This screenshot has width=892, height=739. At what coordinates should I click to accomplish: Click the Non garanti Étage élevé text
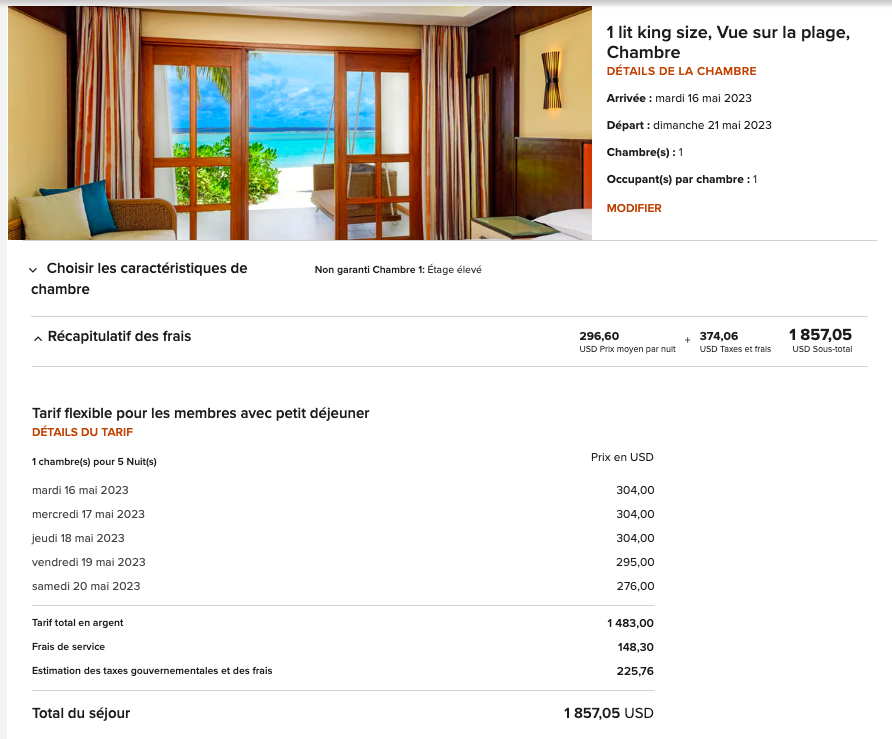pyautogui.click(x=398, y=270)
